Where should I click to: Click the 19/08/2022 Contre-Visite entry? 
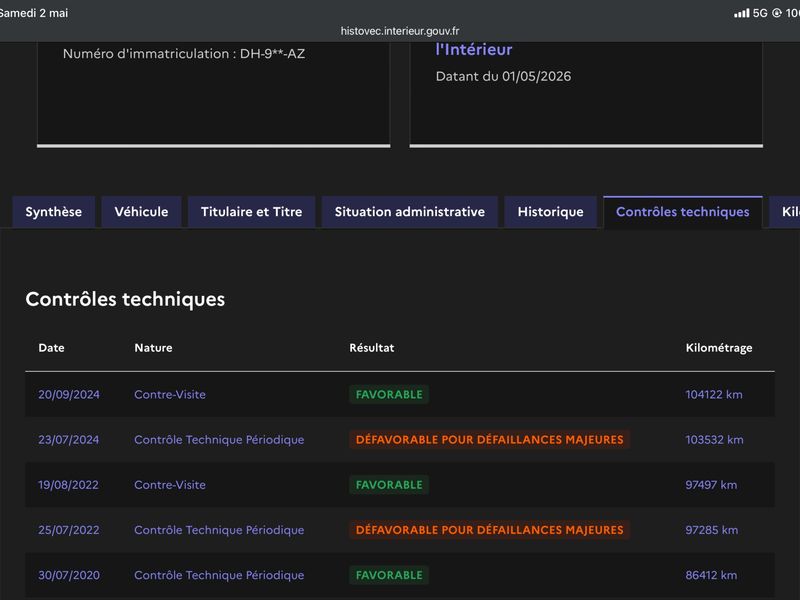(x=170, y=485)
